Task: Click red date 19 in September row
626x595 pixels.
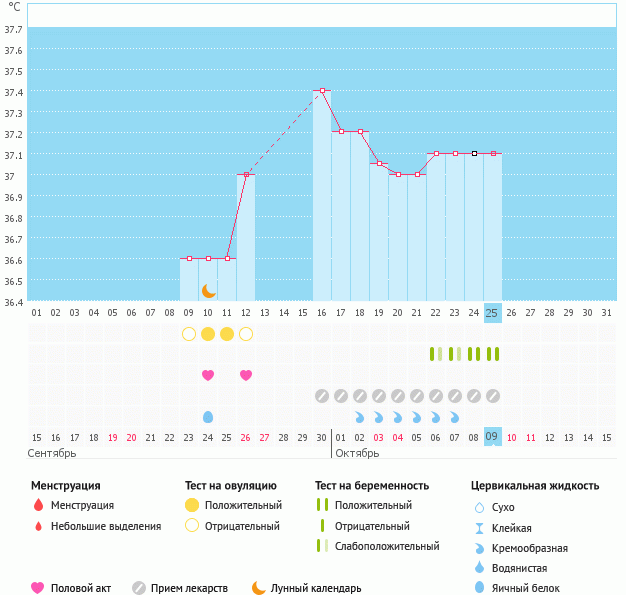Action: [x=113, y=437]
